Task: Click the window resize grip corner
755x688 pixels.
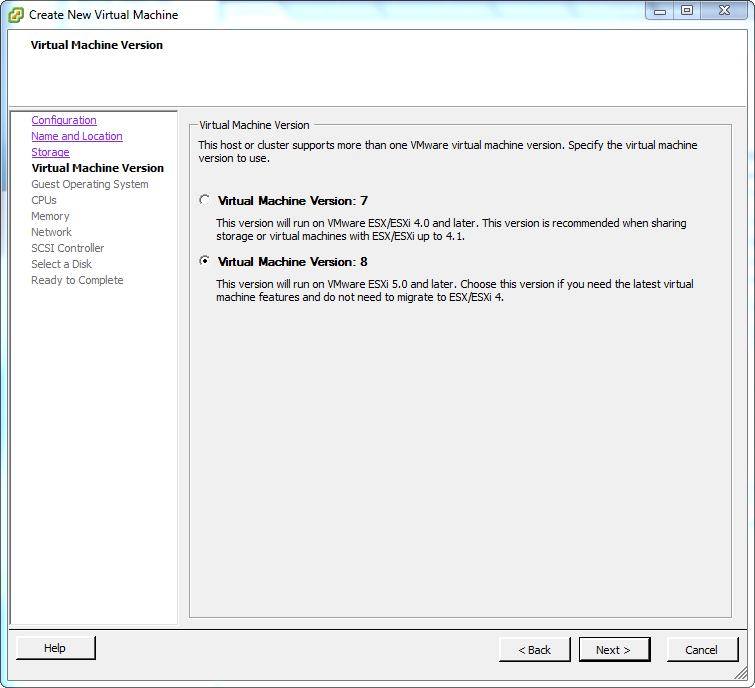Action: click(741, 673)
